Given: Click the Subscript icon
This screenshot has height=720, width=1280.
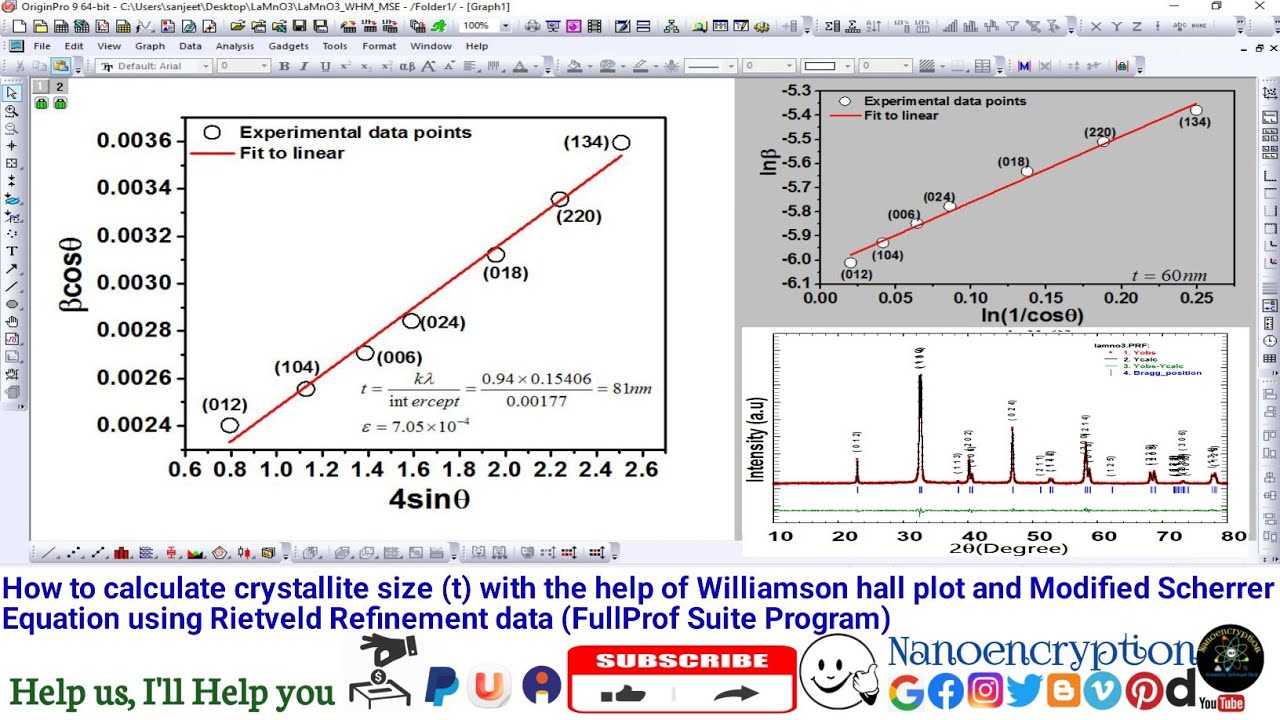Looking at the screenshot, I should (366, 66).
